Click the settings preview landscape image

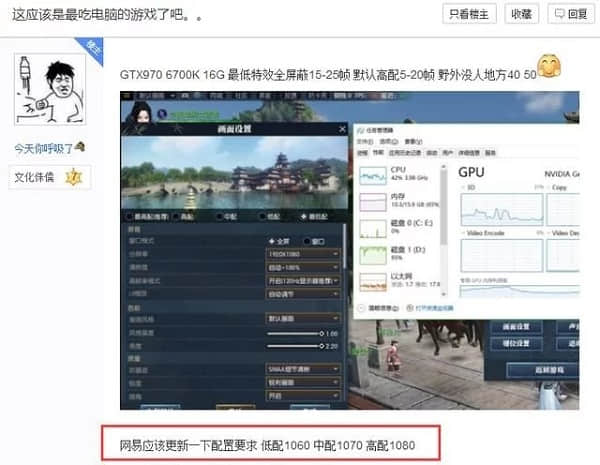click(234, 173)
